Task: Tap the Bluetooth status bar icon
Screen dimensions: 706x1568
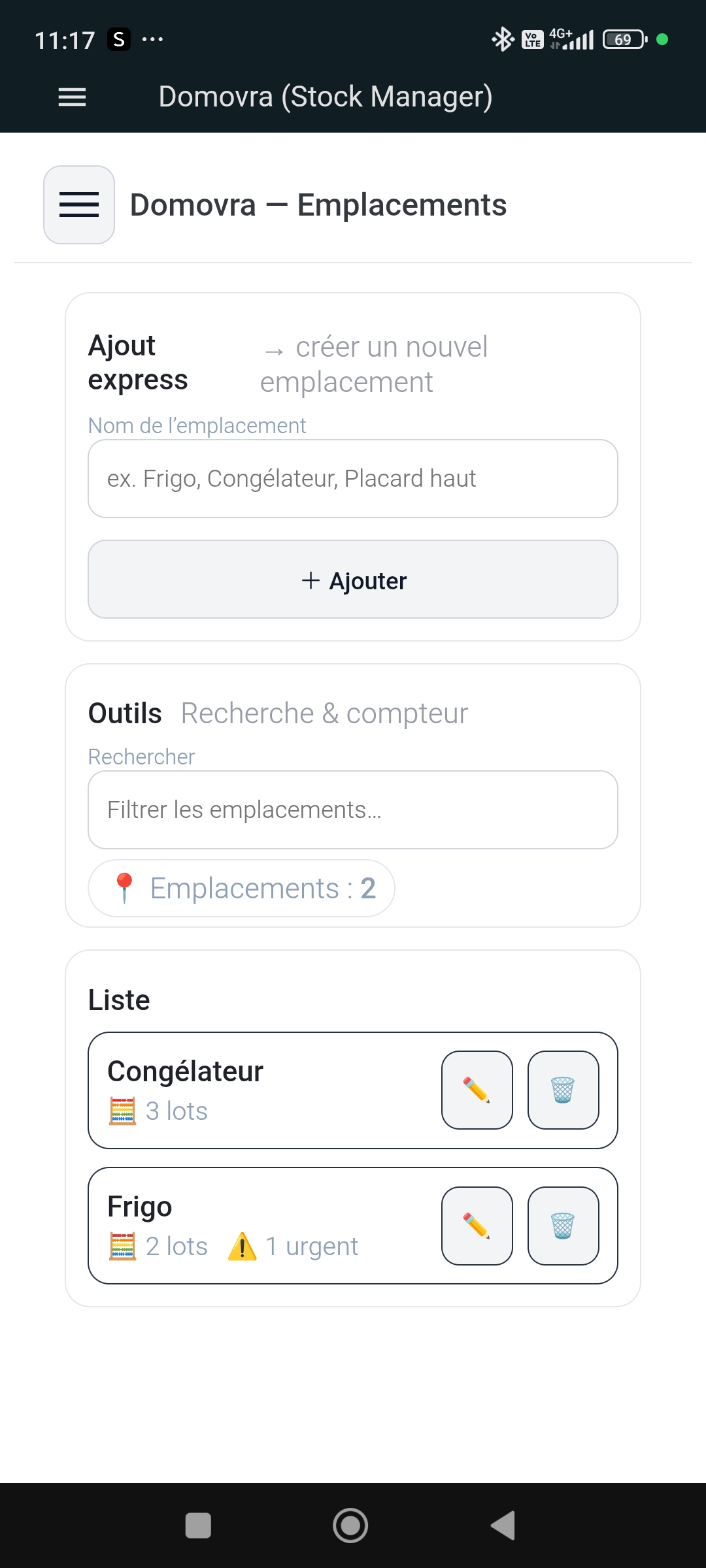Action: click(503, 40)
